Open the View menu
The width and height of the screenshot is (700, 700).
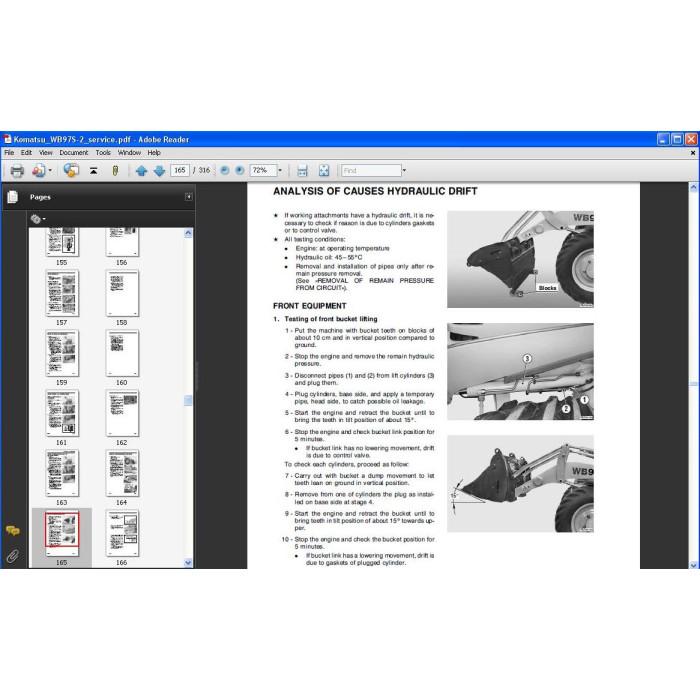[46, 153]
